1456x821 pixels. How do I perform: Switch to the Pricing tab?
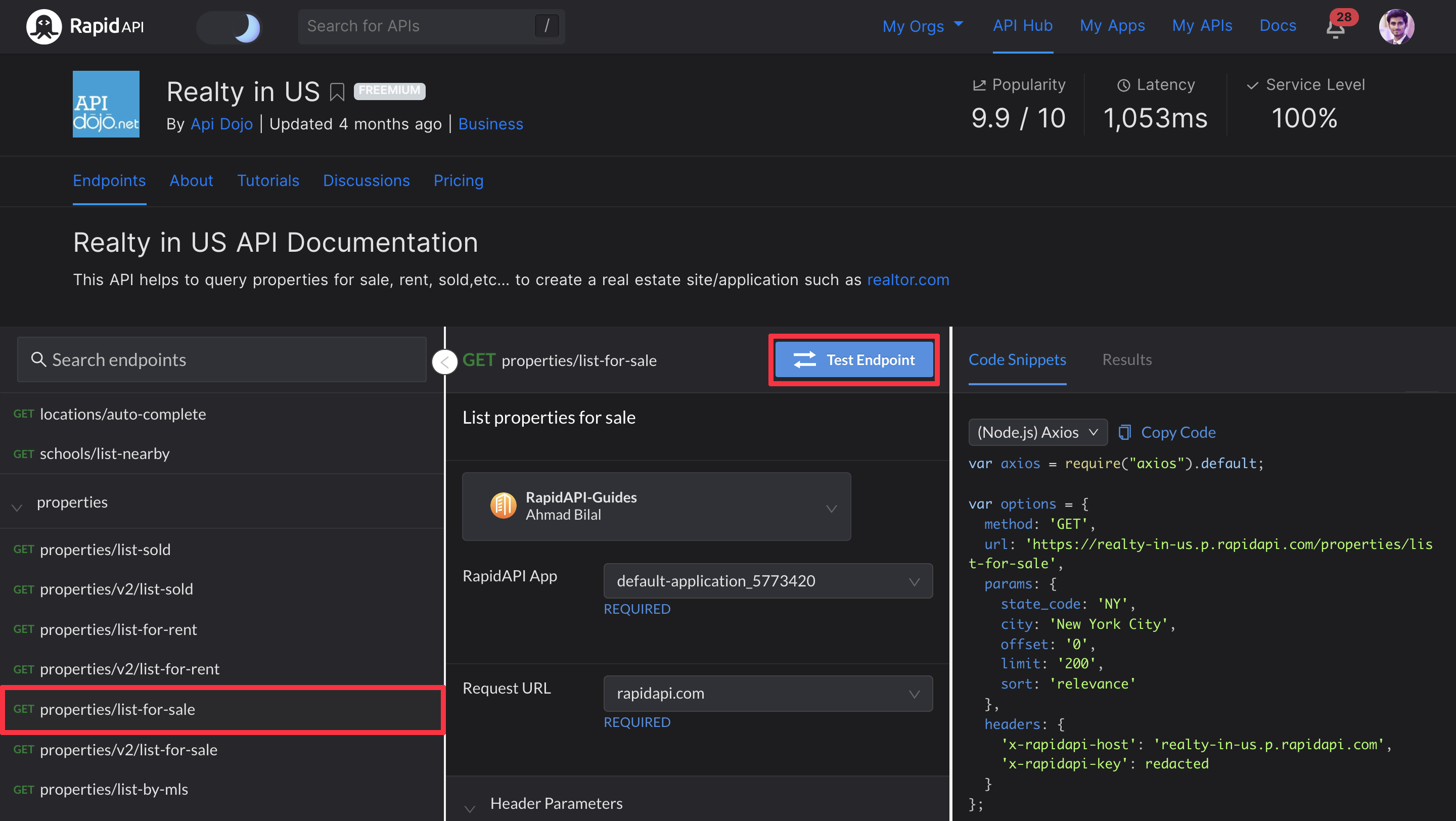tap(458, 181)
